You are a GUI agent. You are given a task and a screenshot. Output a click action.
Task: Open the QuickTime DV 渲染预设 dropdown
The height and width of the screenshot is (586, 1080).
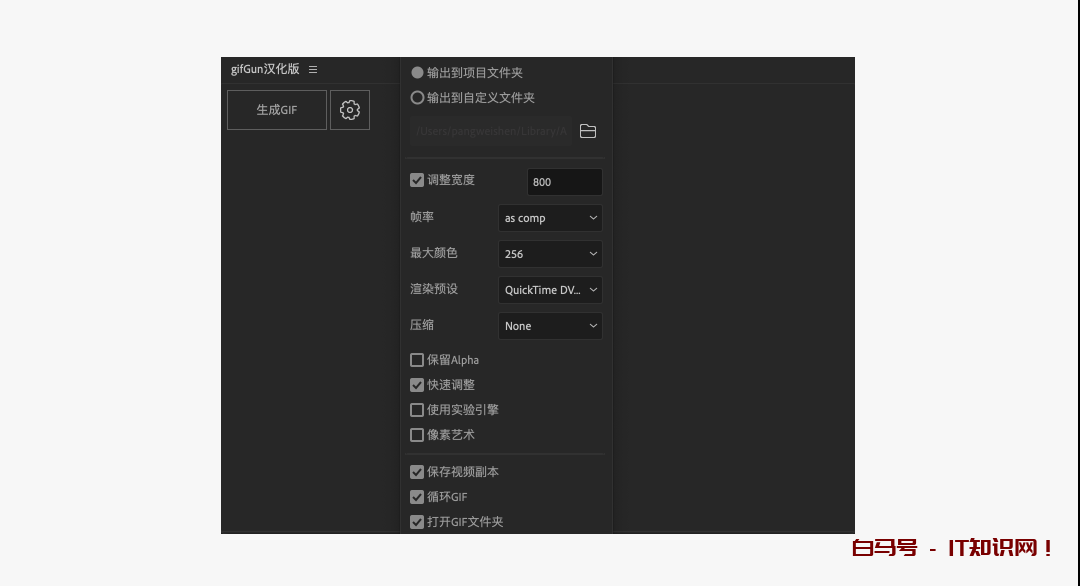(x=550, y=289)
